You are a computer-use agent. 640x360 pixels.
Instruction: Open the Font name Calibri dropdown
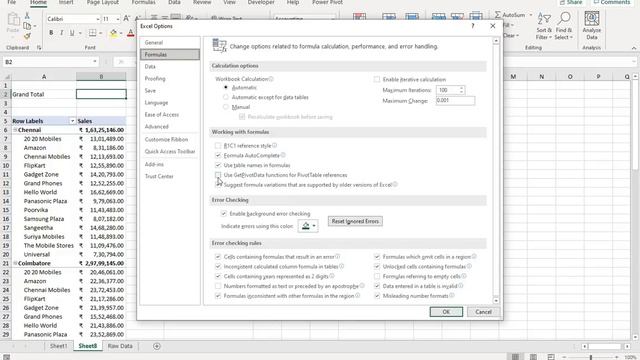coord(98,19)
